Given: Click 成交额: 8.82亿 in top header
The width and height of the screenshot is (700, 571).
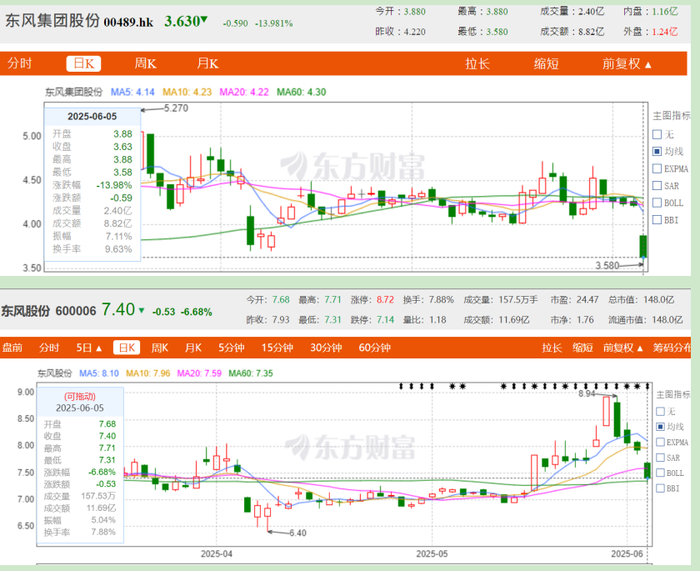Looking at the screenshot, I should pyautogui.click(x=572, y=31).
